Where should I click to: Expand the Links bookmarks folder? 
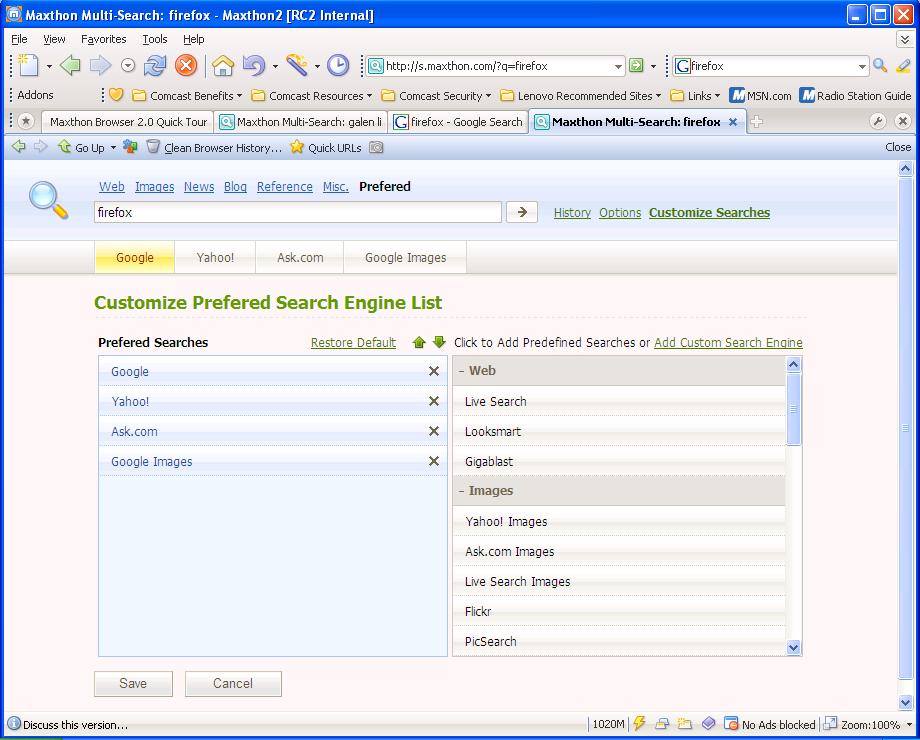[x=695, y=95]
